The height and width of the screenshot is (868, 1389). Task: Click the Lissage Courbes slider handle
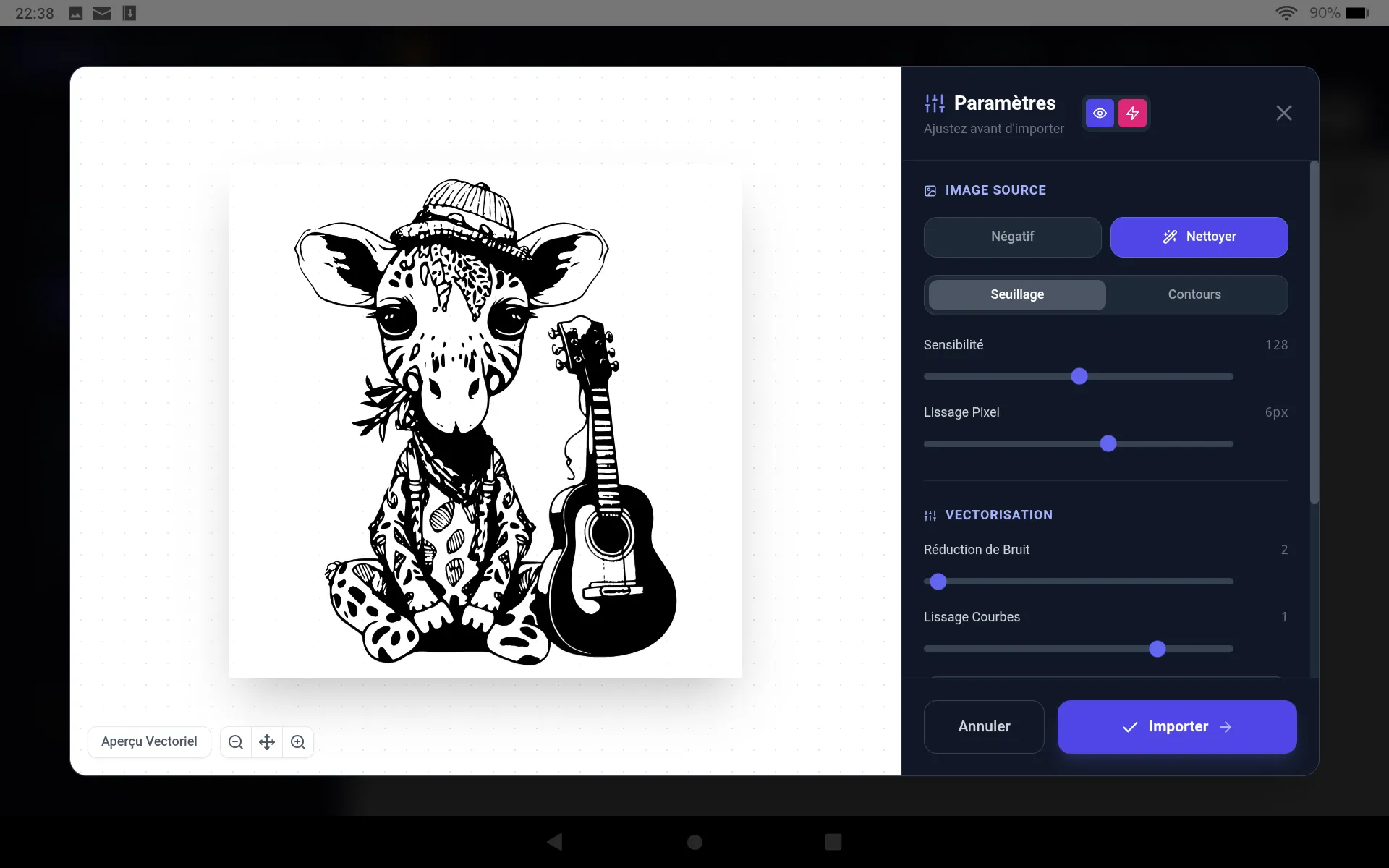(1157, 649)
